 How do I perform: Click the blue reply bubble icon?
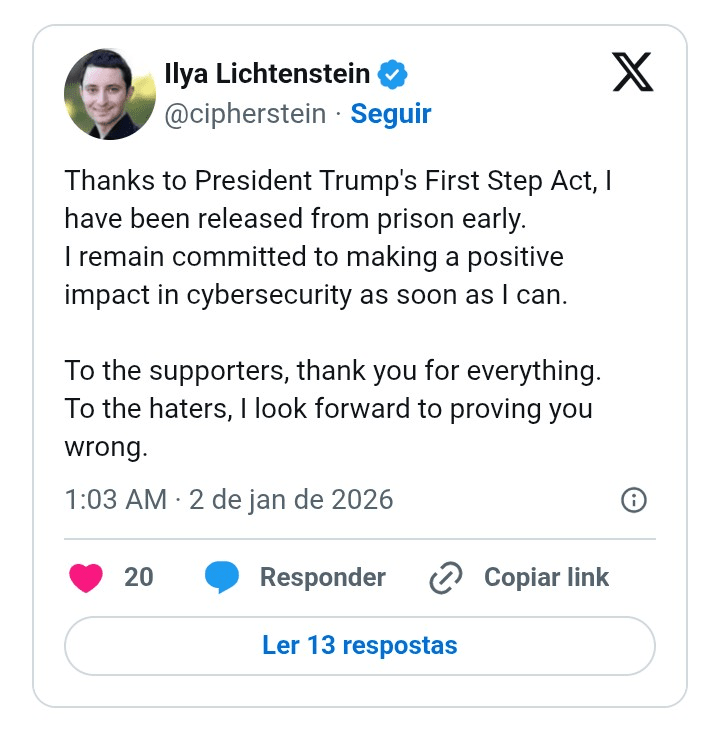tap(222, 578)
